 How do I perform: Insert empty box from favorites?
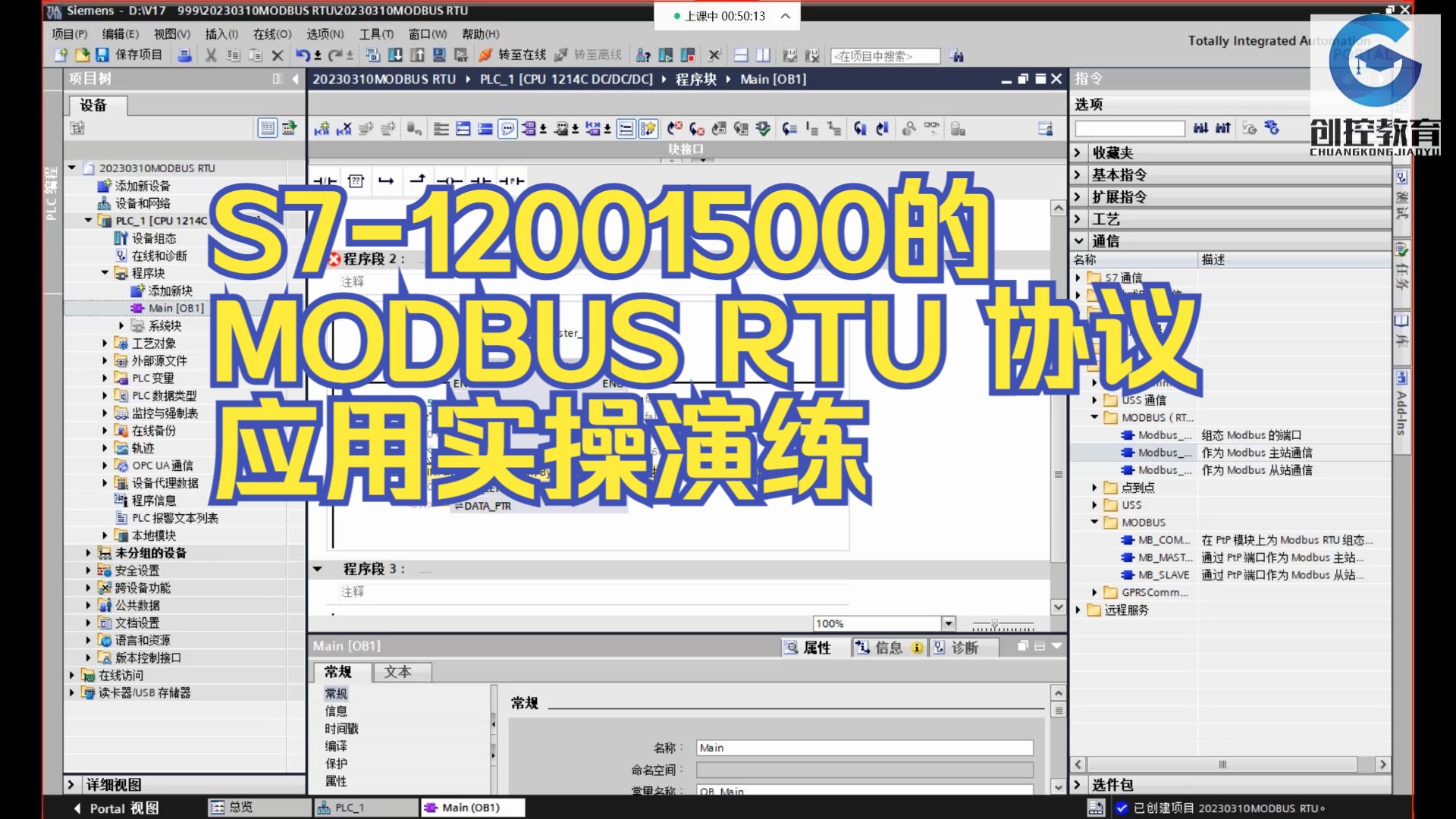tap(356, 180)
